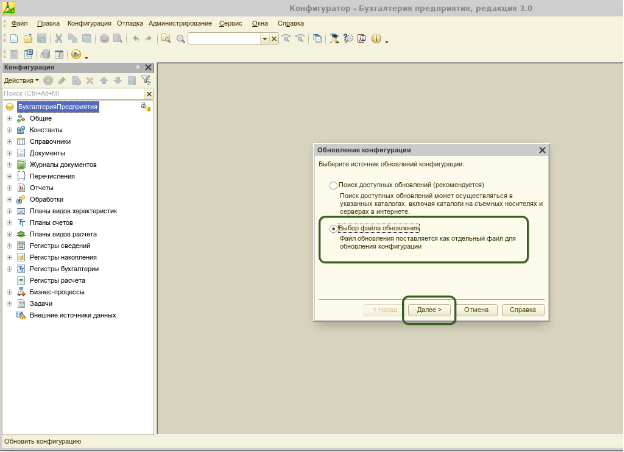Select Перечисления in the tree
This screenshot has width=624, height=452.
[52, 176]
